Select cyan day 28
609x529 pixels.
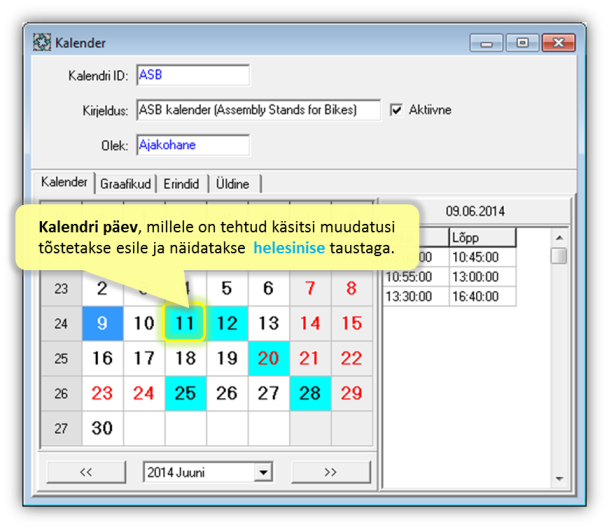(x=310, y=393)
